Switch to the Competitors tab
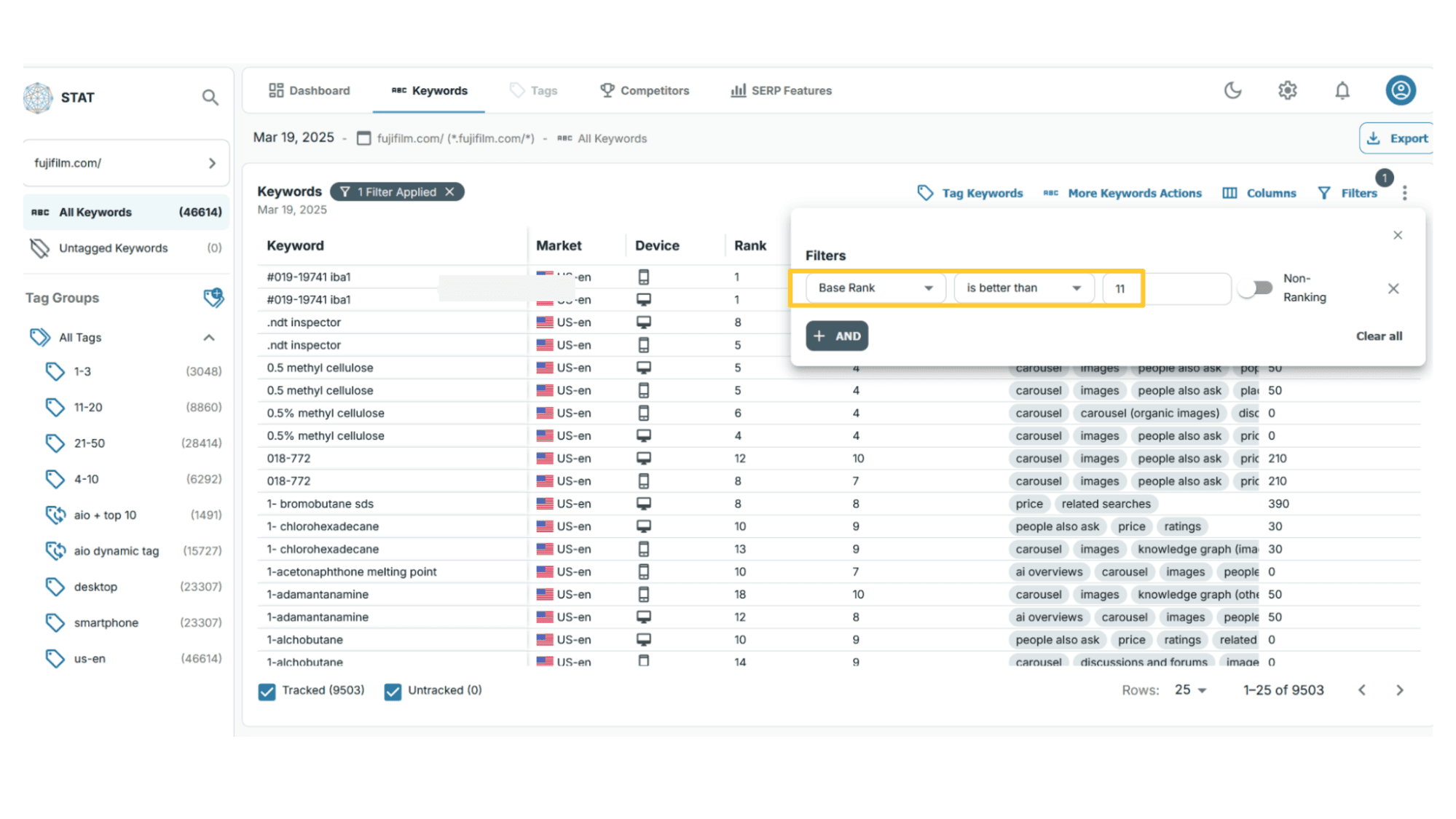 tap(644, 90)
